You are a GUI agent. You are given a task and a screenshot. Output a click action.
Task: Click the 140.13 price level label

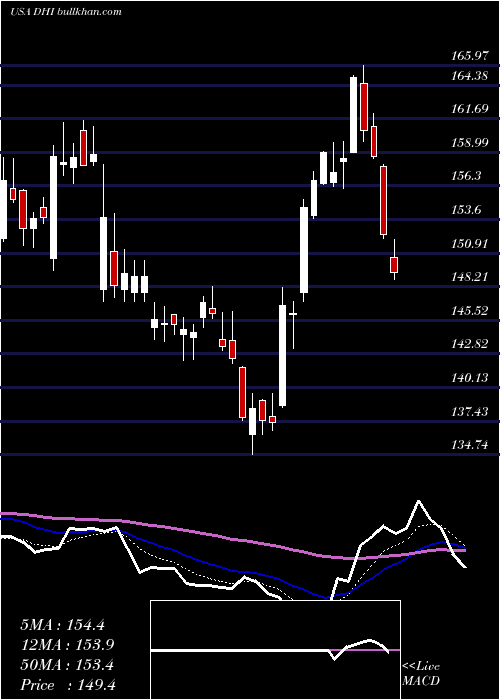(x=470, y=378)
